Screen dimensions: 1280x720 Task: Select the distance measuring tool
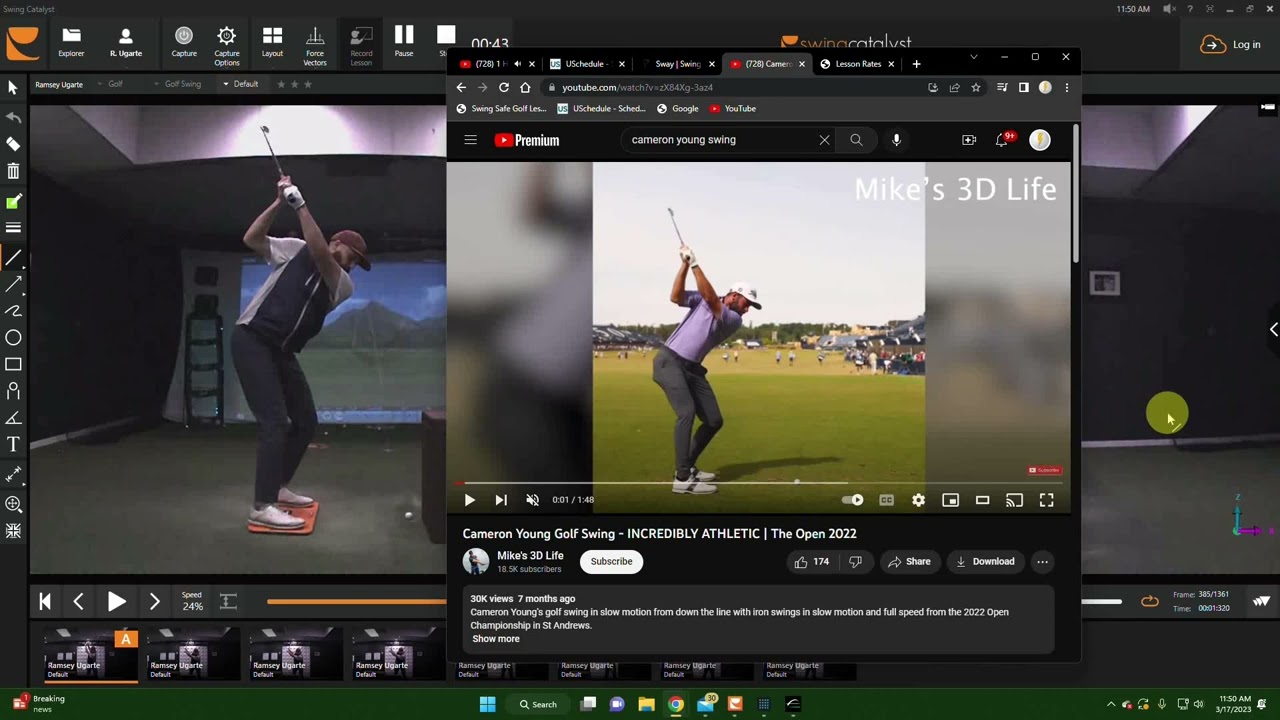[13, 474]
